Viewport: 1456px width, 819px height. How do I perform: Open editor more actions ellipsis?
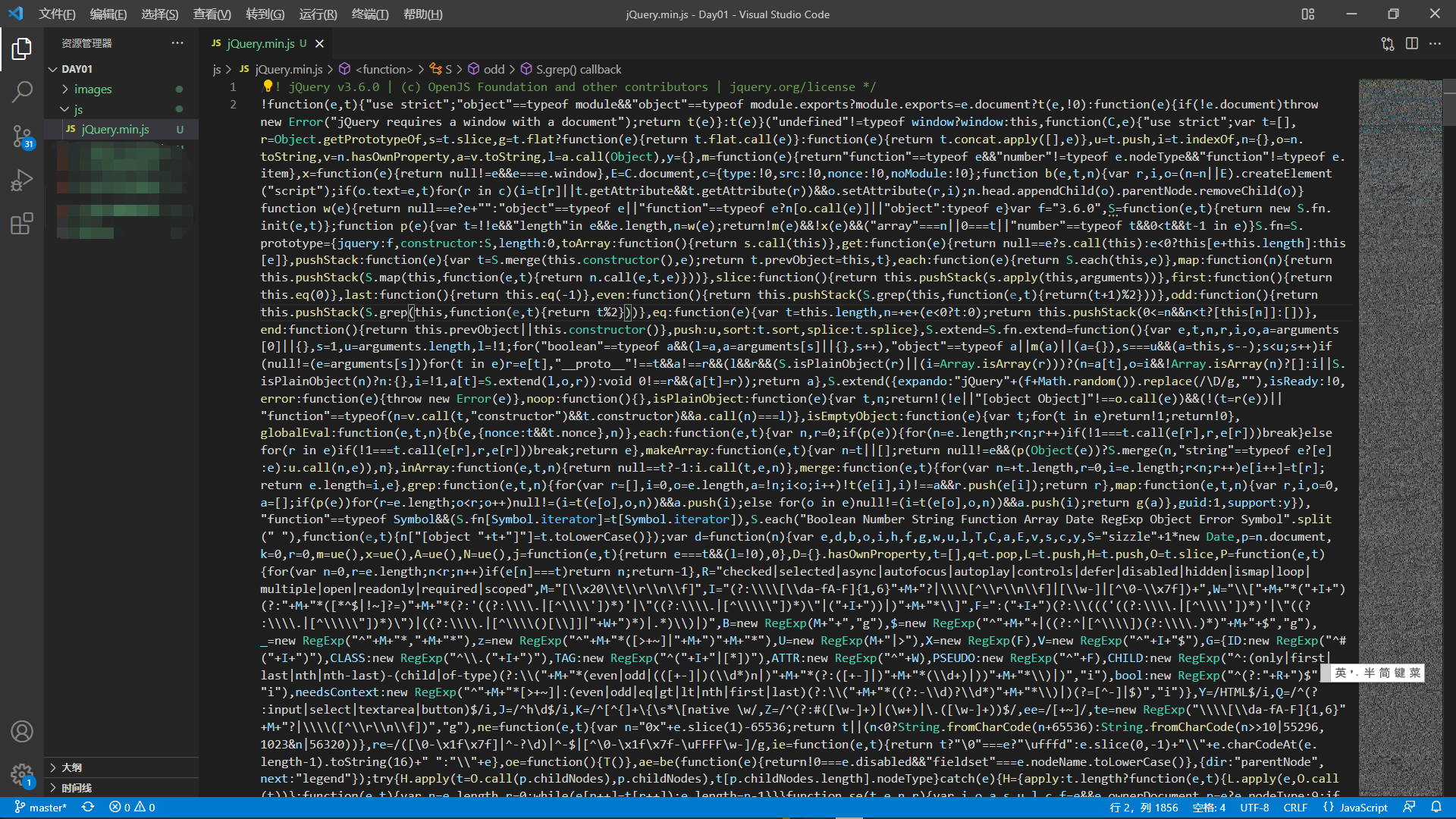[x=1436, y=44]
